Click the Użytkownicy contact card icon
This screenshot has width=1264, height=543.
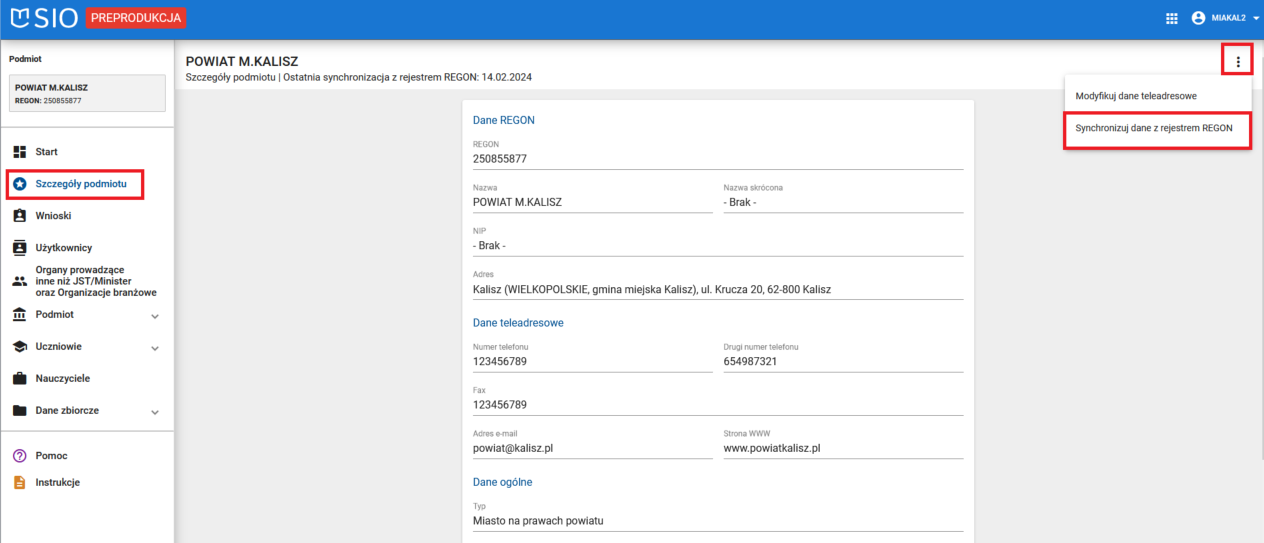click(x=19, y=248)
